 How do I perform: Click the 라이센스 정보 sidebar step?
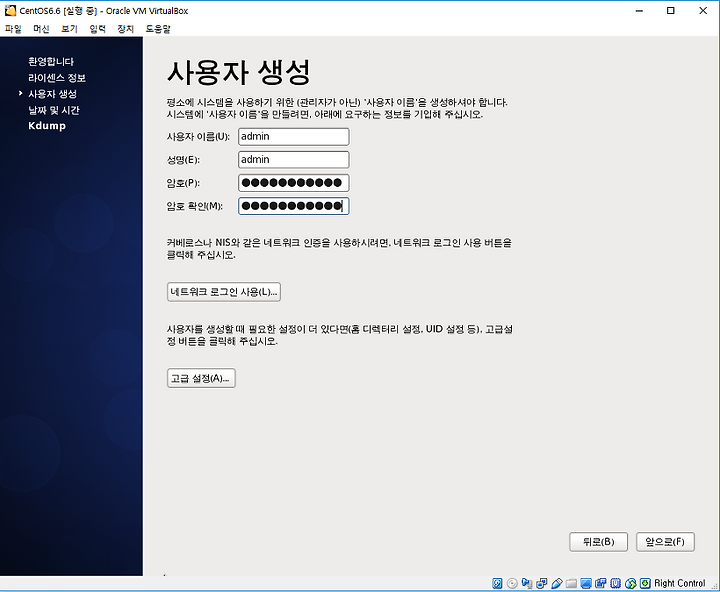coord(57,78)
